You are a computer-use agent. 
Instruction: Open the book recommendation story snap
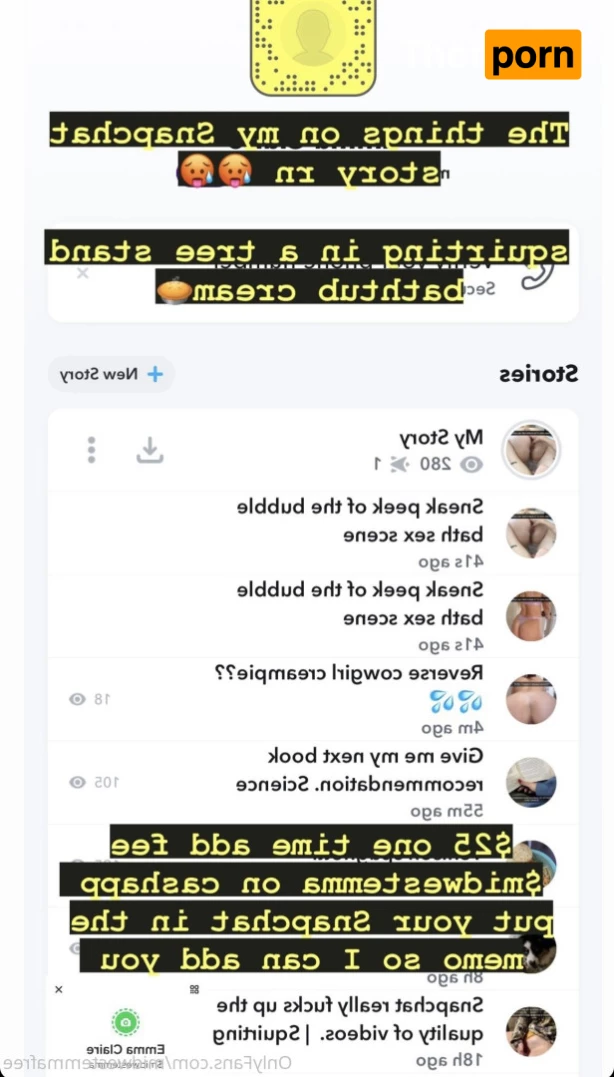coord(312,782)
